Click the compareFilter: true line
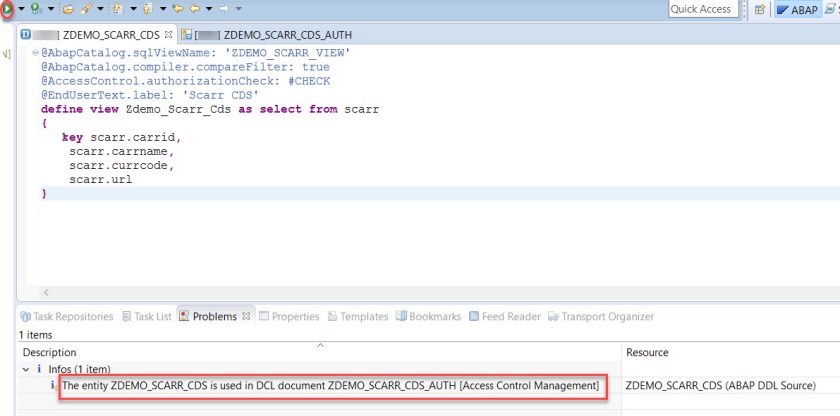 pyautogui.click(x=185, y=67)
